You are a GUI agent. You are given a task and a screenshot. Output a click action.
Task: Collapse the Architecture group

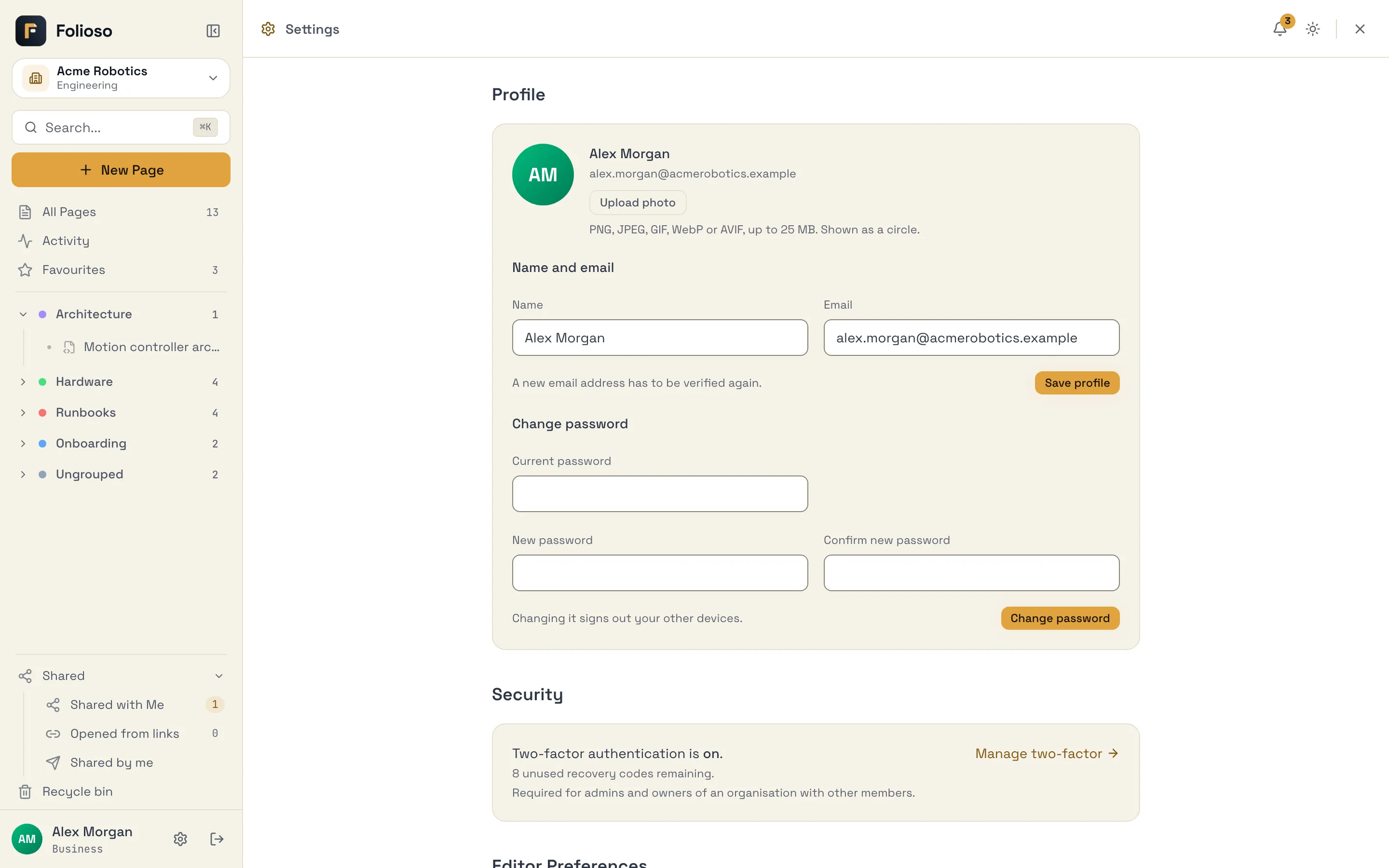pos(23,314)
